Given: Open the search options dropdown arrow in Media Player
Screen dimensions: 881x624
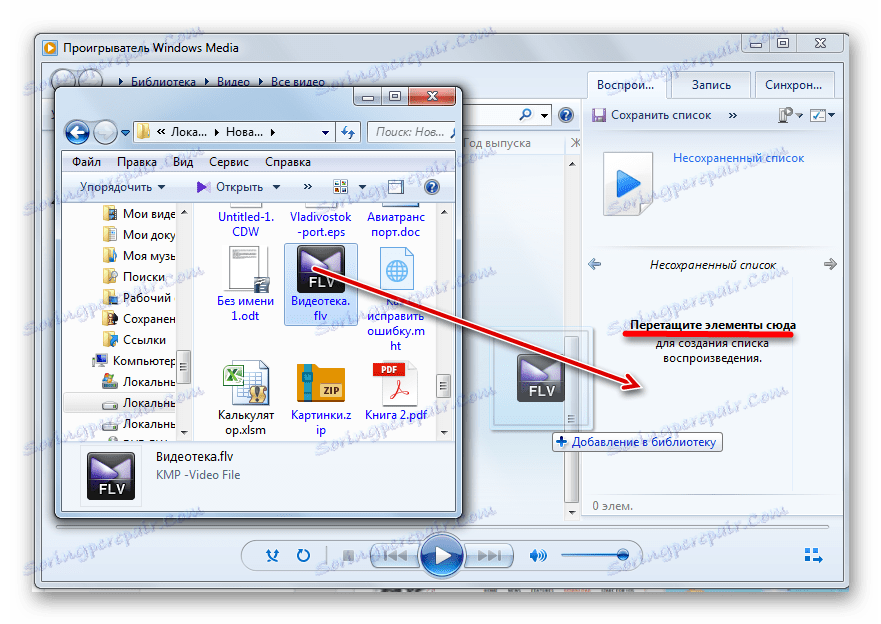Looking at the screenshot, I should (544, 116).
